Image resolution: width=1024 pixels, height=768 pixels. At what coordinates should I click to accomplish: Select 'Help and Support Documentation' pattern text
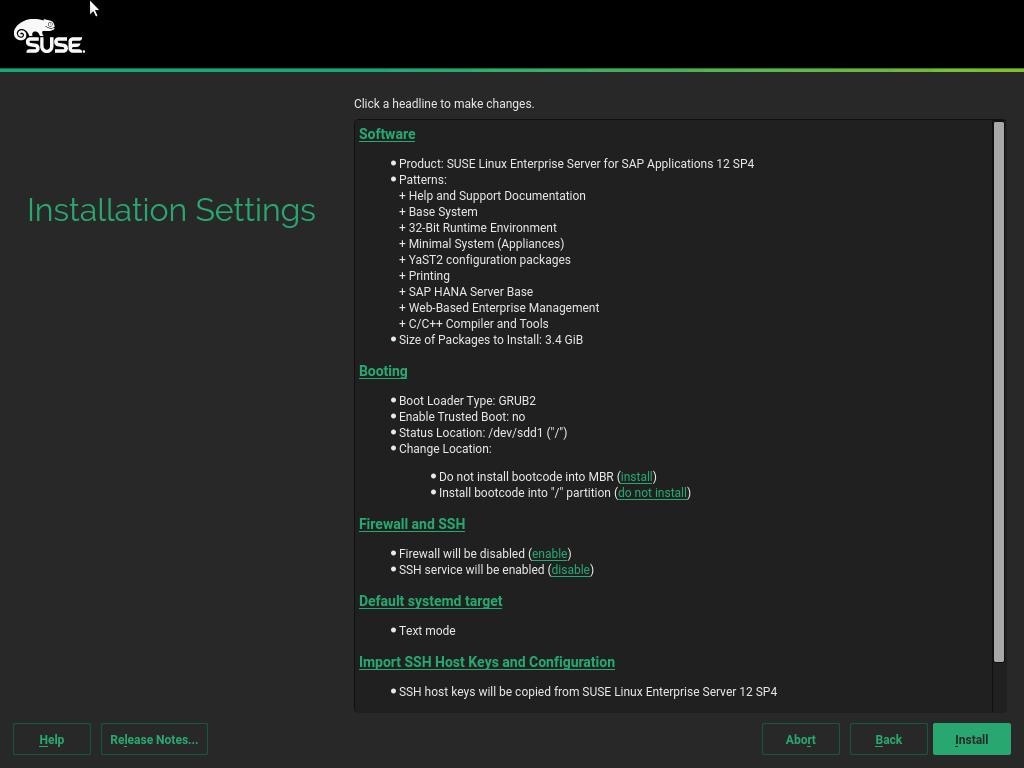click(x=497, y=195)
